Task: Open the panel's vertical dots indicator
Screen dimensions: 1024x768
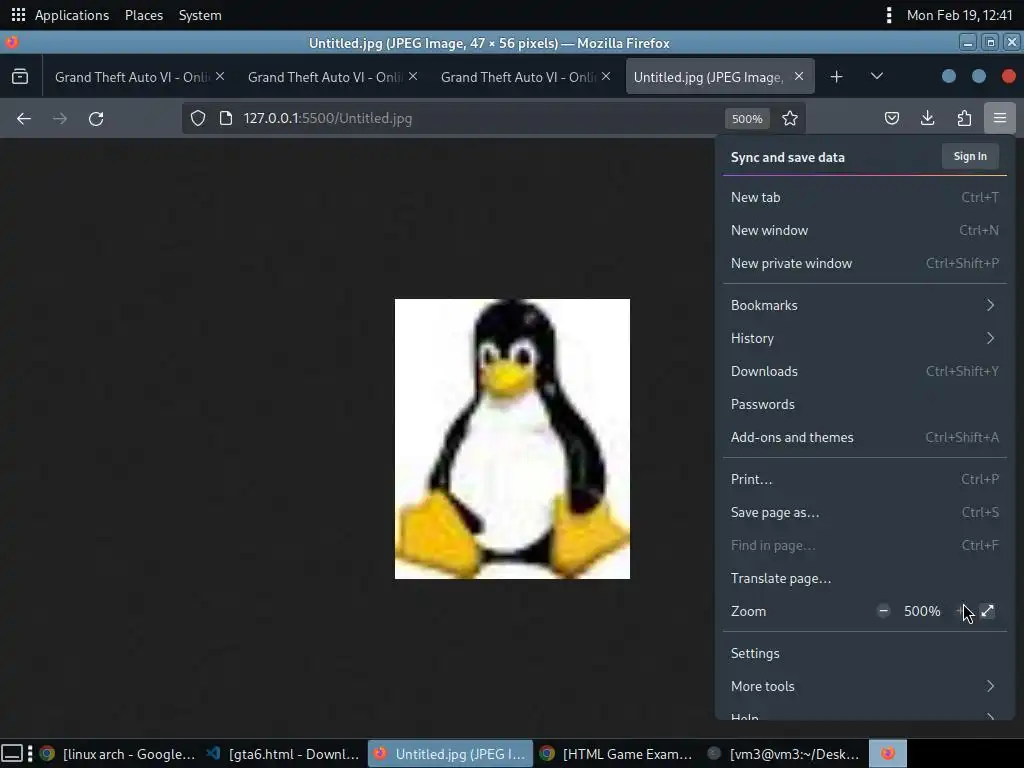Action: click(889, 15)
